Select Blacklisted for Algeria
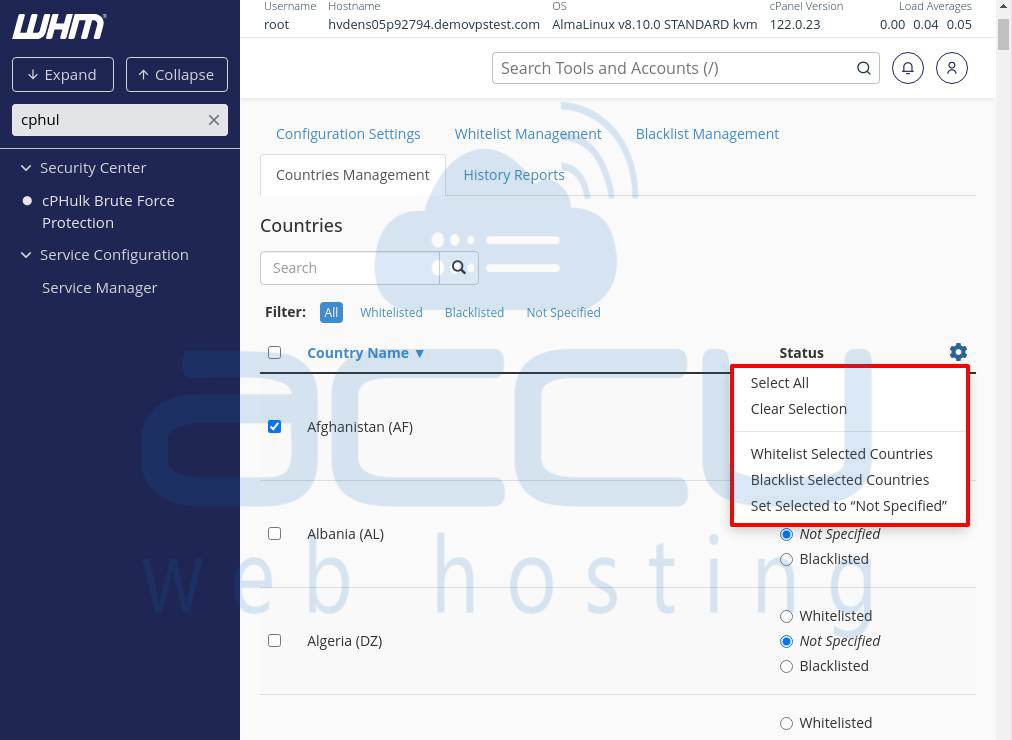The height and width of the screenshot is (740, 1012). [x=786, y=666]
